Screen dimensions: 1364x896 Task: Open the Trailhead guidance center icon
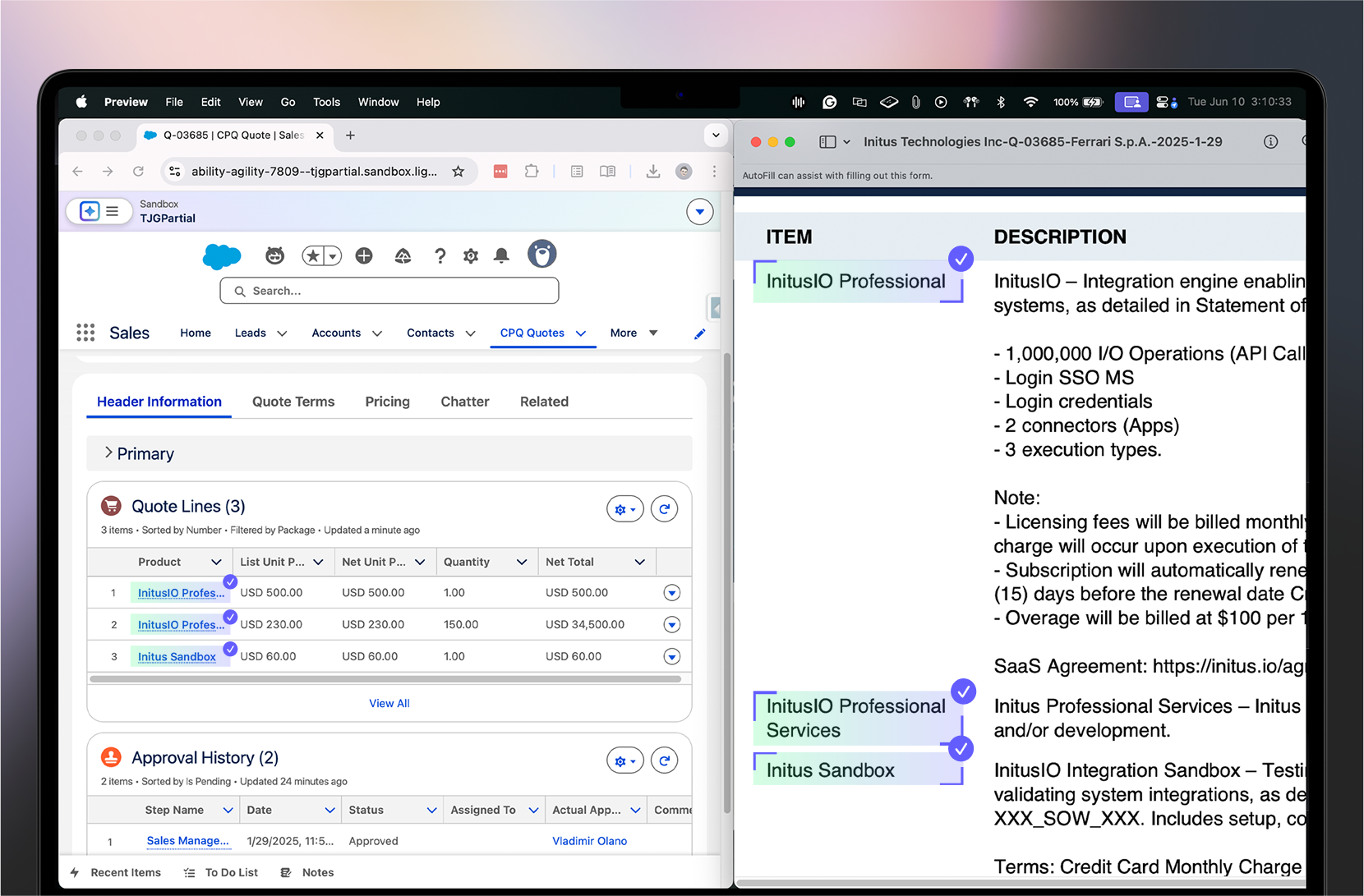403,256
